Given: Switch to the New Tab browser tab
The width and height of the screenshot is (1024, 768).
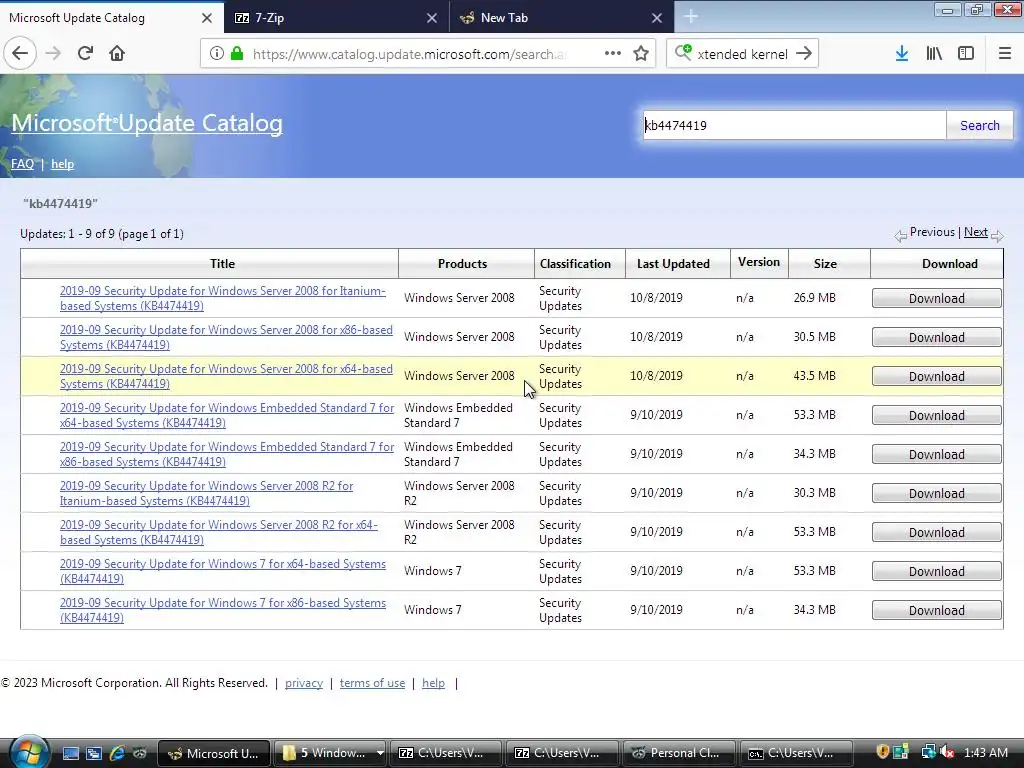Looking at the screenshot, I should 562,18.
